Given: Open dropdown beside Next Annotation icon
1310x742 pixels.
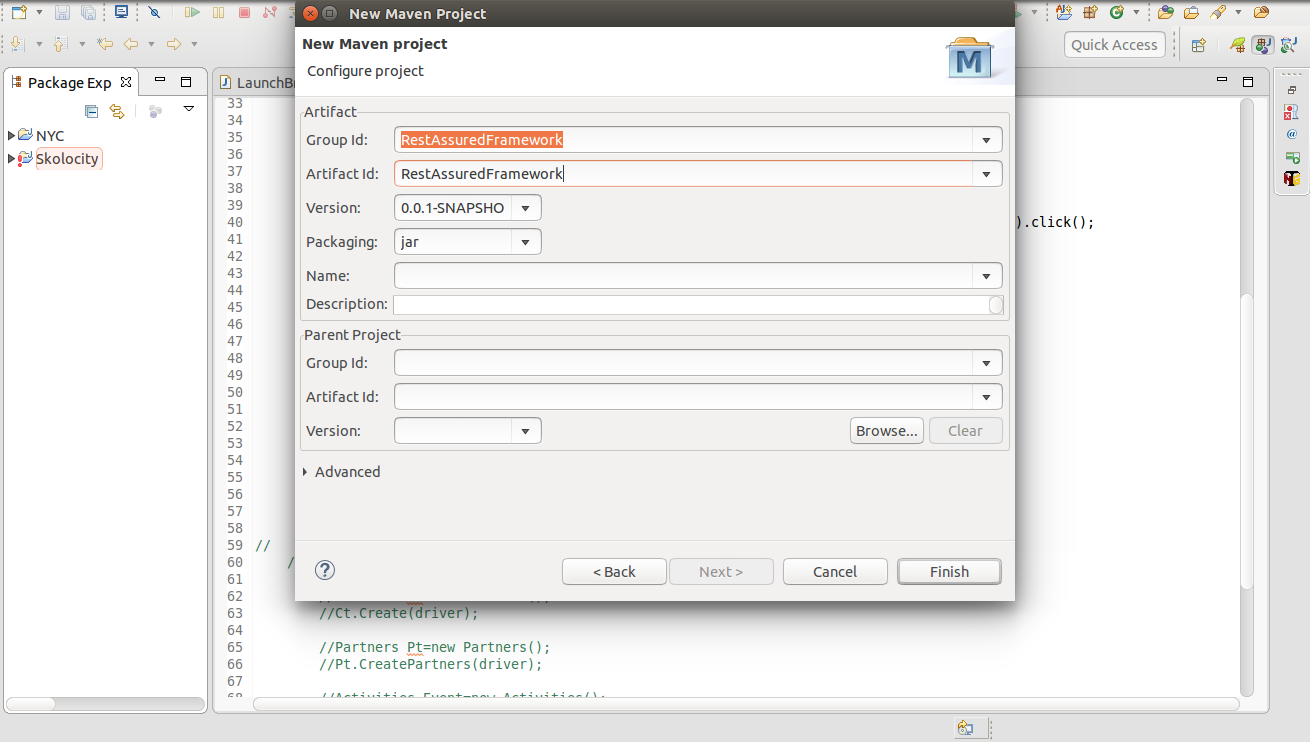Looking at the screenshot, I should coord(39,44).
